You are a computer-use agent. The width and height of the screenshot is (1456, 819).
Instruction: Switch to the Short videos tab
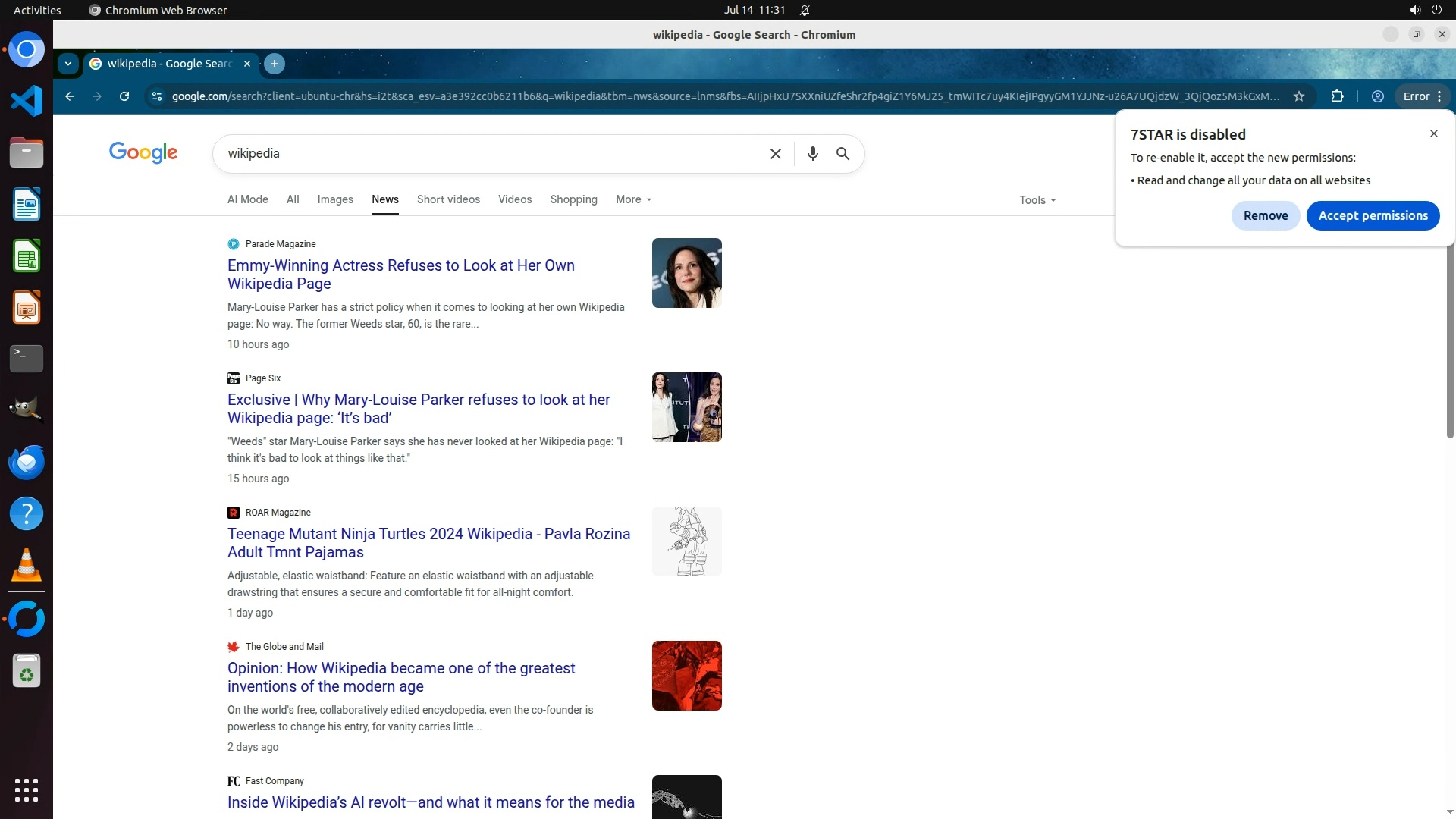click(x=448, y=199)
